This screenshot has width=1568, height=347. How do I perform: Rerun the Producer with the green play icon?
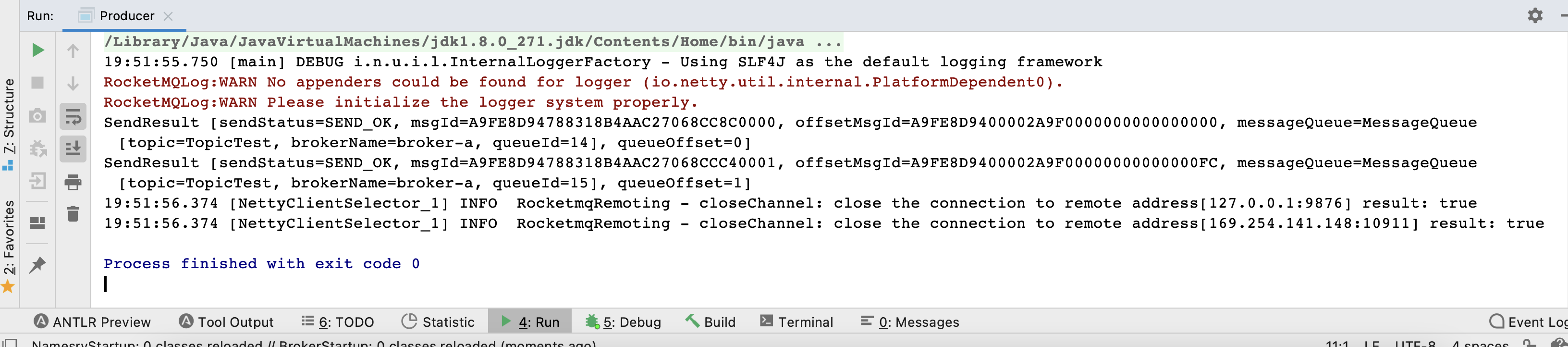[x=38, y=50]
